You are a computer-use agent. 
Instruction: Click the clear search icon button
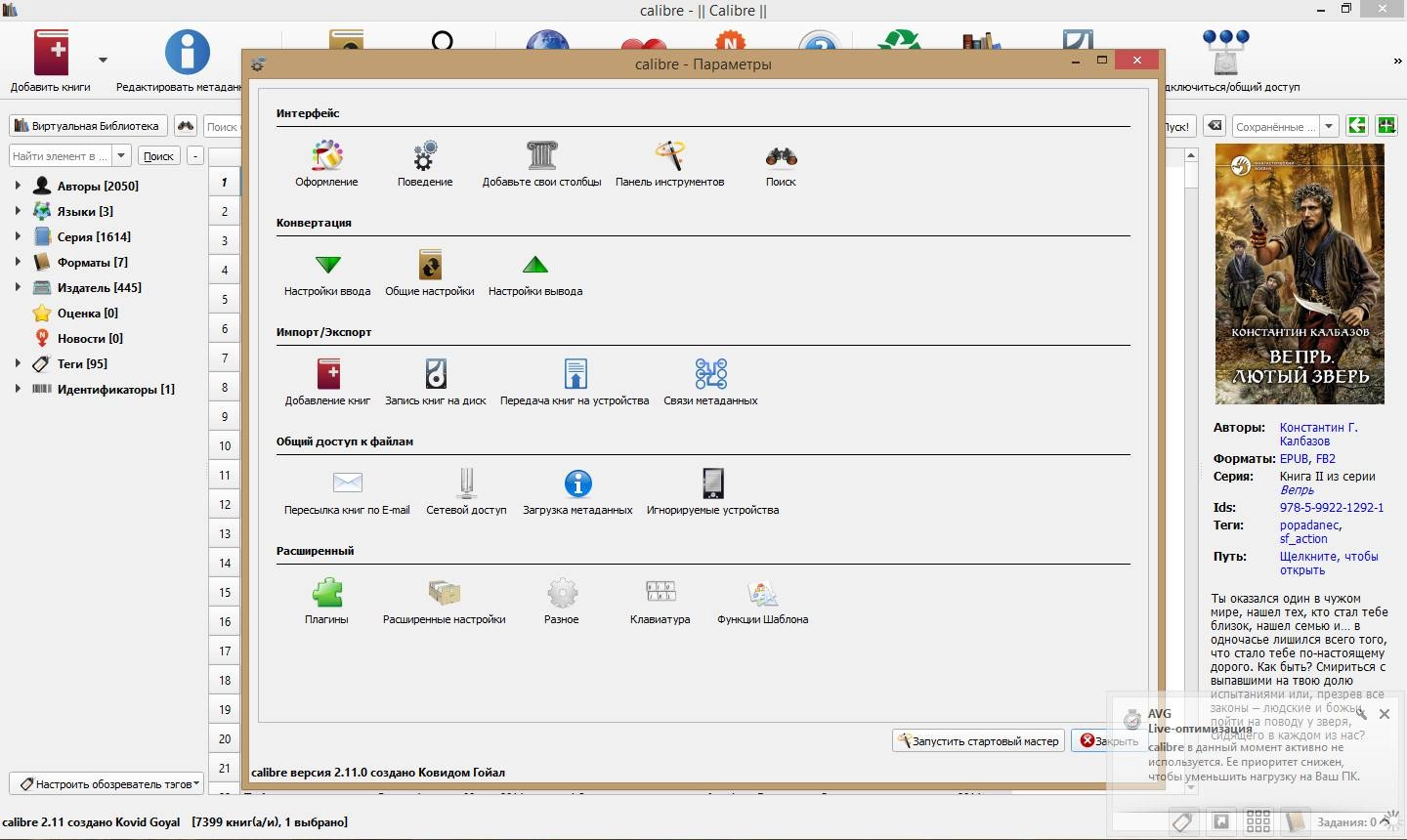pos(1214,126)
